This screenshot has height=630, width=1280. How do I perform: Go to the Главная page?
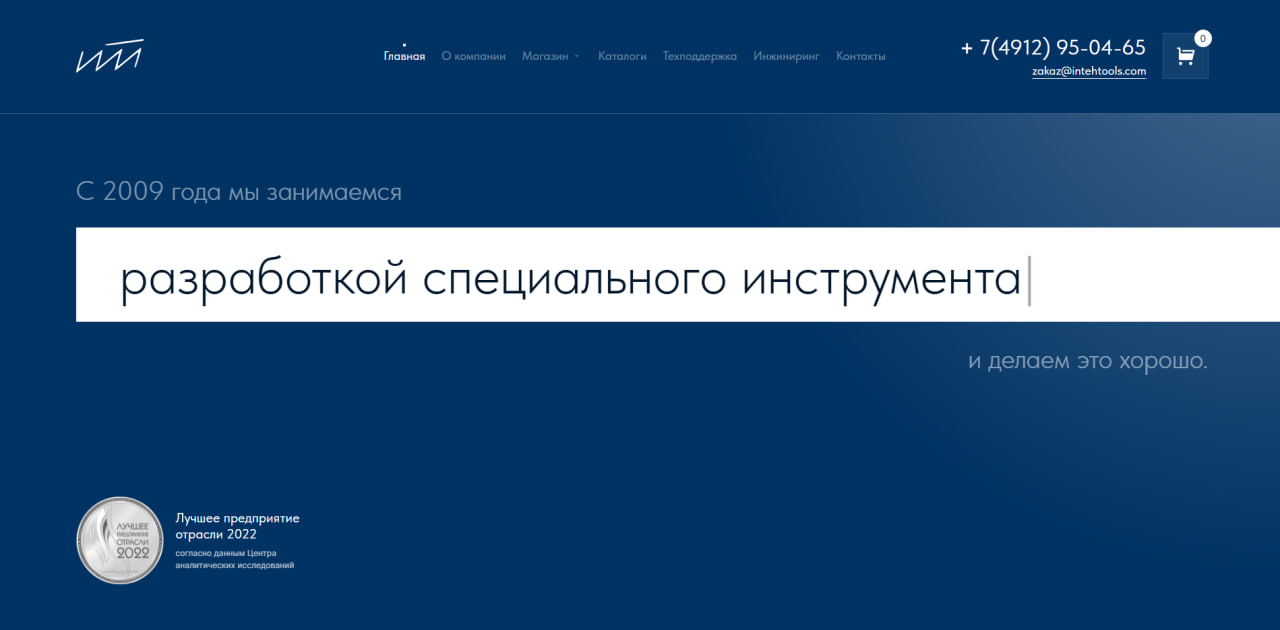pyautogui.click(x=404, y=56)
